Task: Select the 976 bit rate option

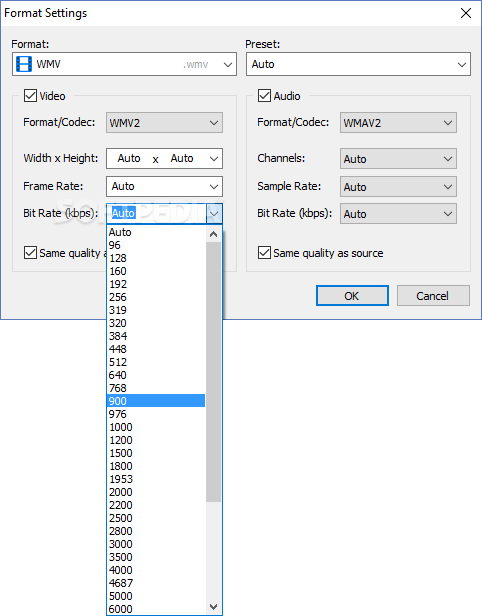Action: pos(156,414)
